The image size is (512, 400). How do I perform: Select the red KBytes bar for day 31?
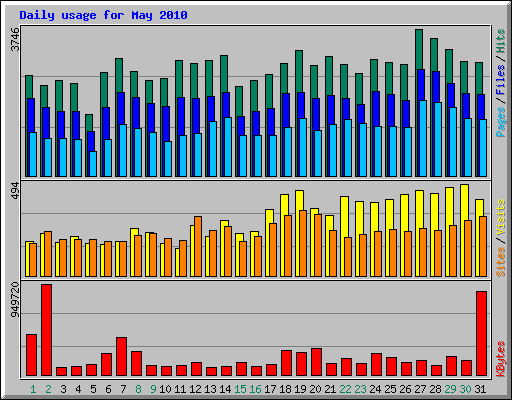coord(481,334)
